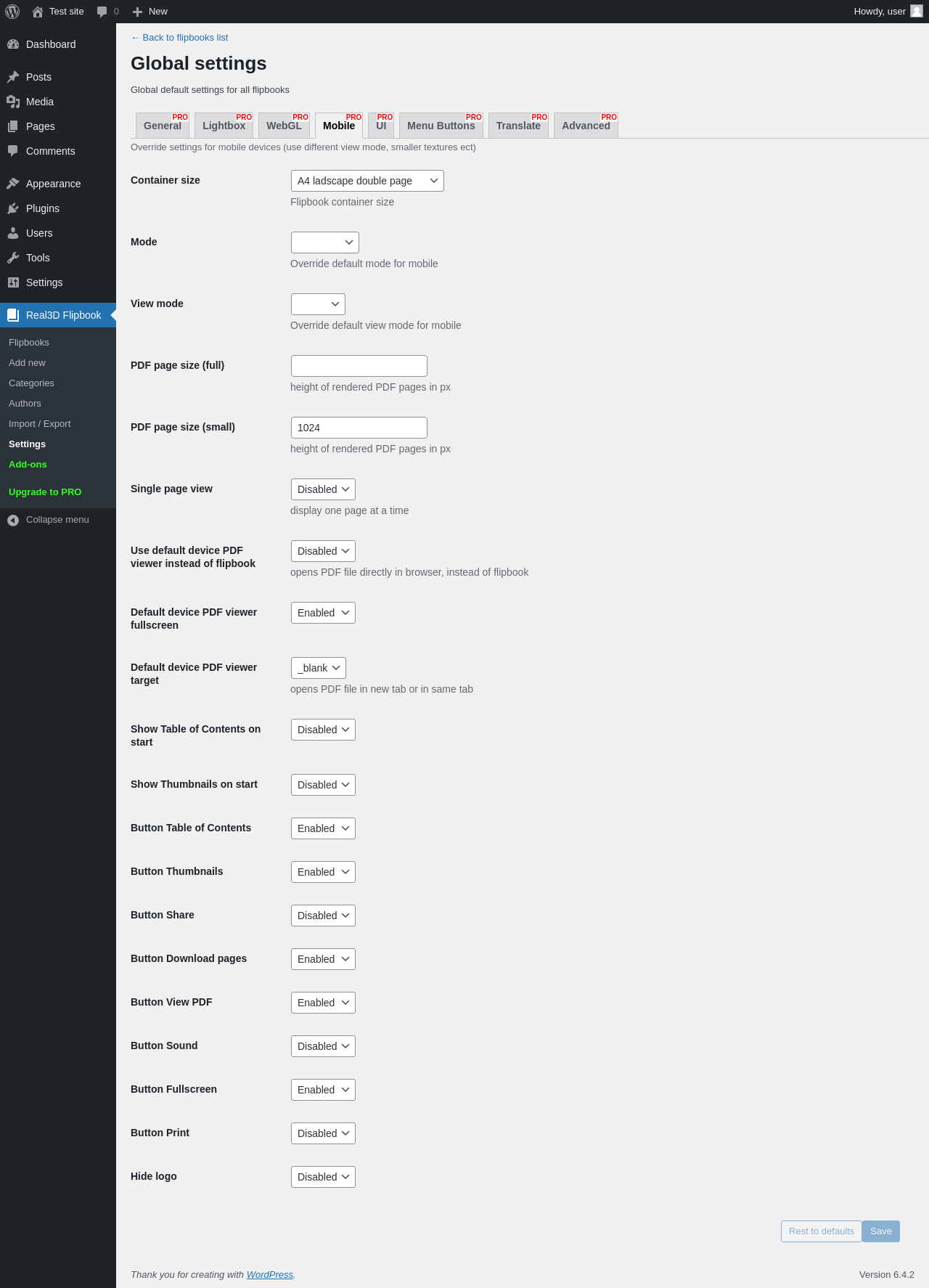Open Import / Export submenu item
Screen dimensions: 929x1288
[x=40, y=424]
